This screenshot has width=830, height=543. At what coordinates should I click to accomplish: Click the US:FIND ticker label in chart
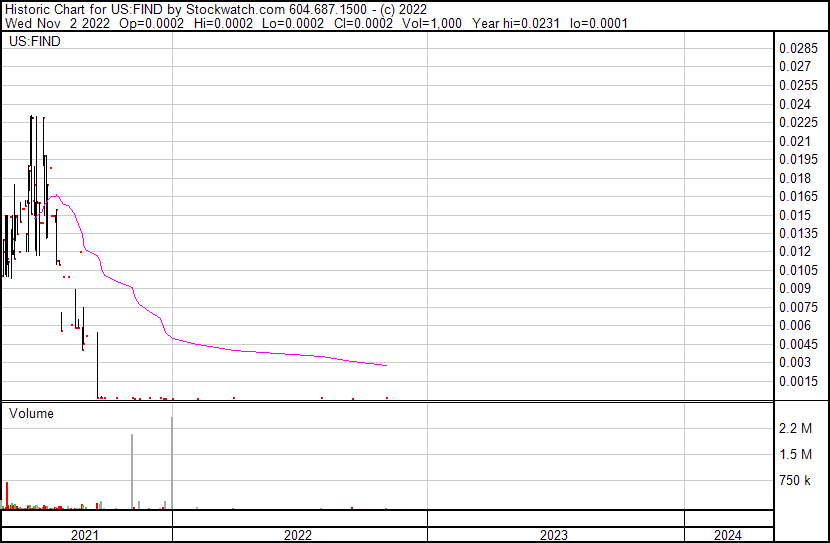click(x=32, y=43)
